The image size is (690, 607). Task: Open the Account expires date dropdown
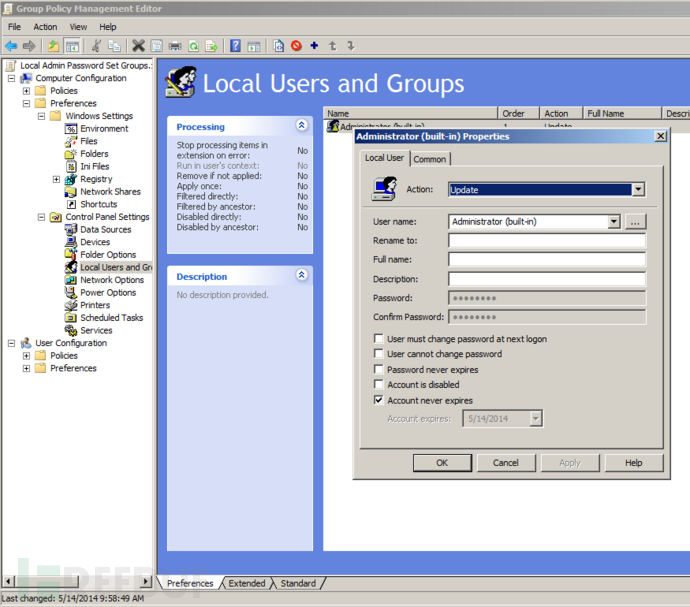(x=536, y=419)
